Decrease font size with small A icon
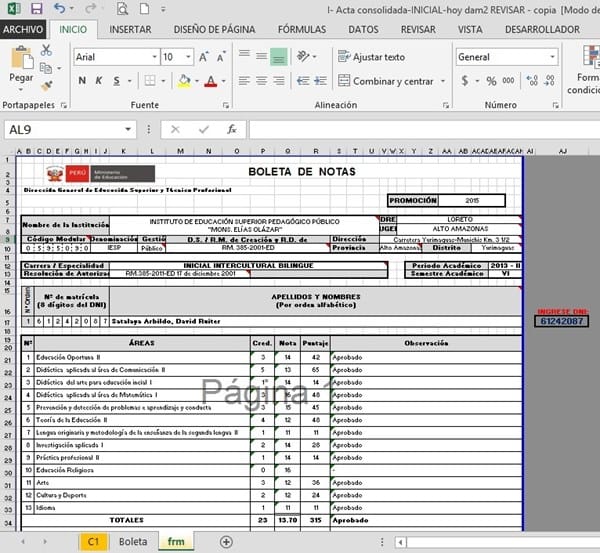 pyautogui.click(x=221, y=57)
